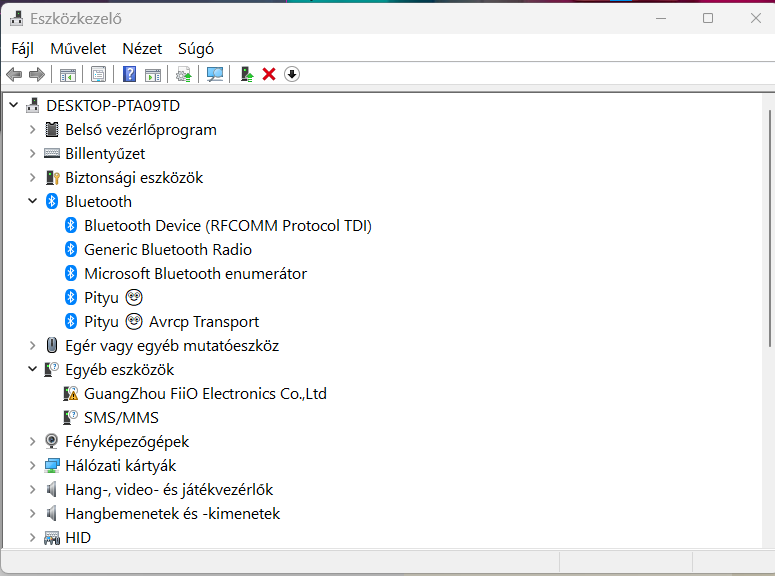The height and width of the screenshot is (576, 775).
Task: Collapse the DESKTOP-PTA09TD root node
Action: [x=14, y=105]
